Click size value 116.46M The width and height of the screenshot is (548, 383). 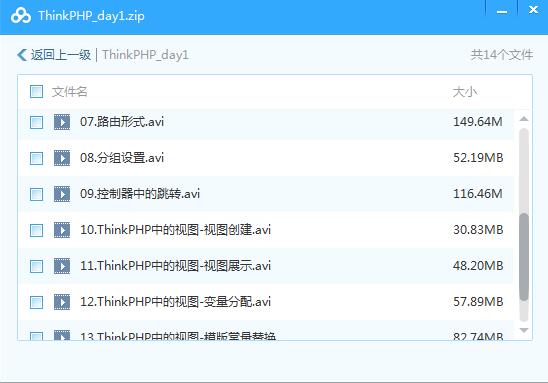point(478,194)
